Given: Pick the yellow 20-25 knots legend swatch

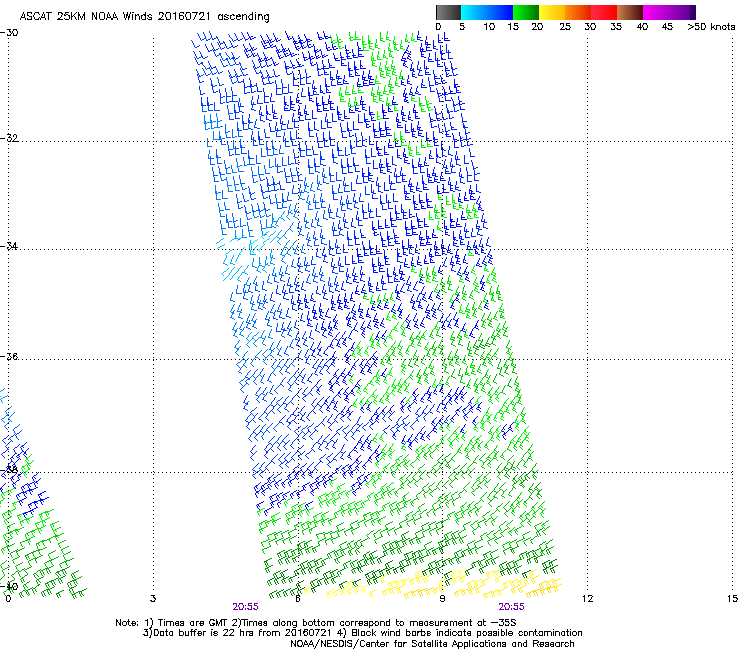Looking at the screenshot, I should pyautogui.click(x=552, y=12).
